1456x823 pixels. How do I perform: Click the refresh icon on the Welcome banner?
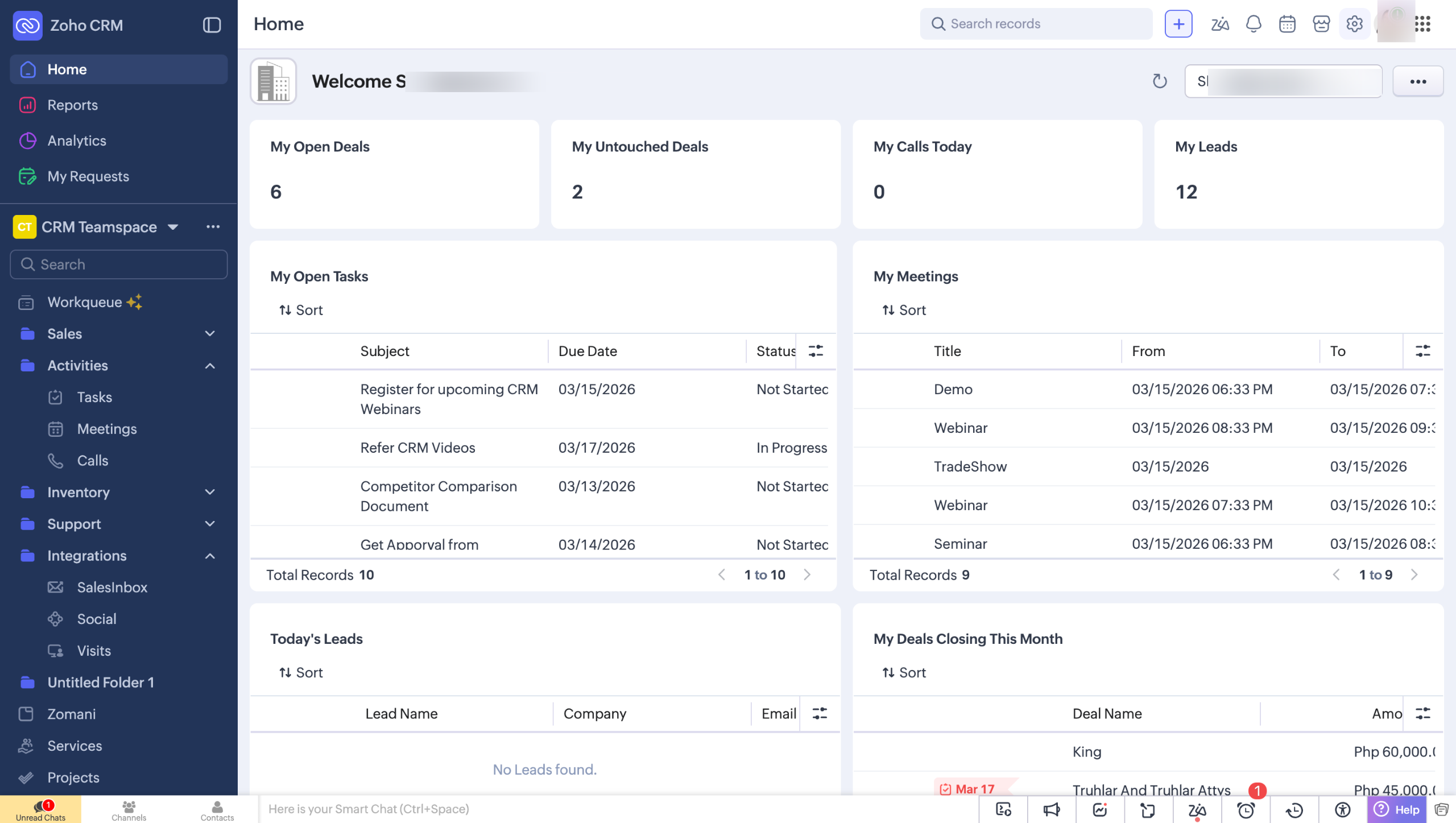tap(1160, 81)
